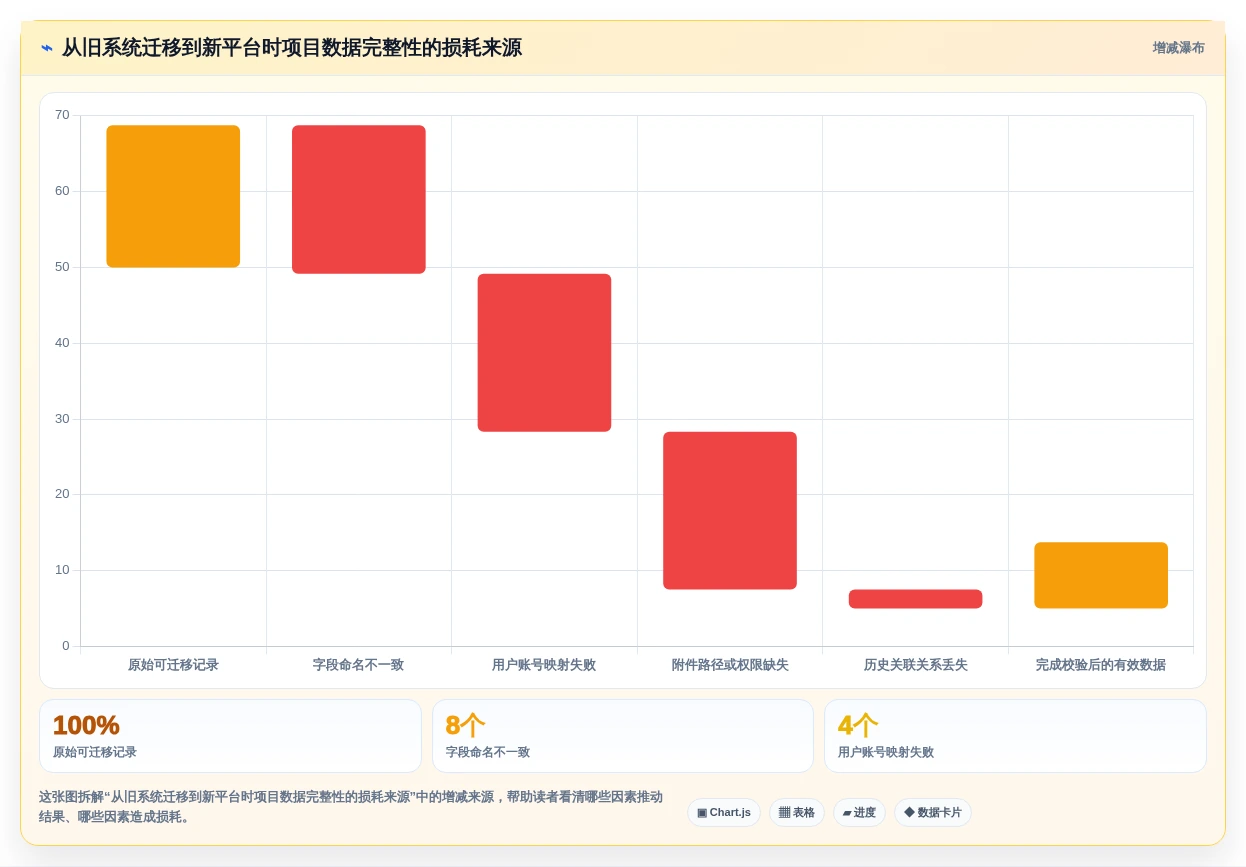
Task: Open the 4个 data card
Action: pos(1015,736)
